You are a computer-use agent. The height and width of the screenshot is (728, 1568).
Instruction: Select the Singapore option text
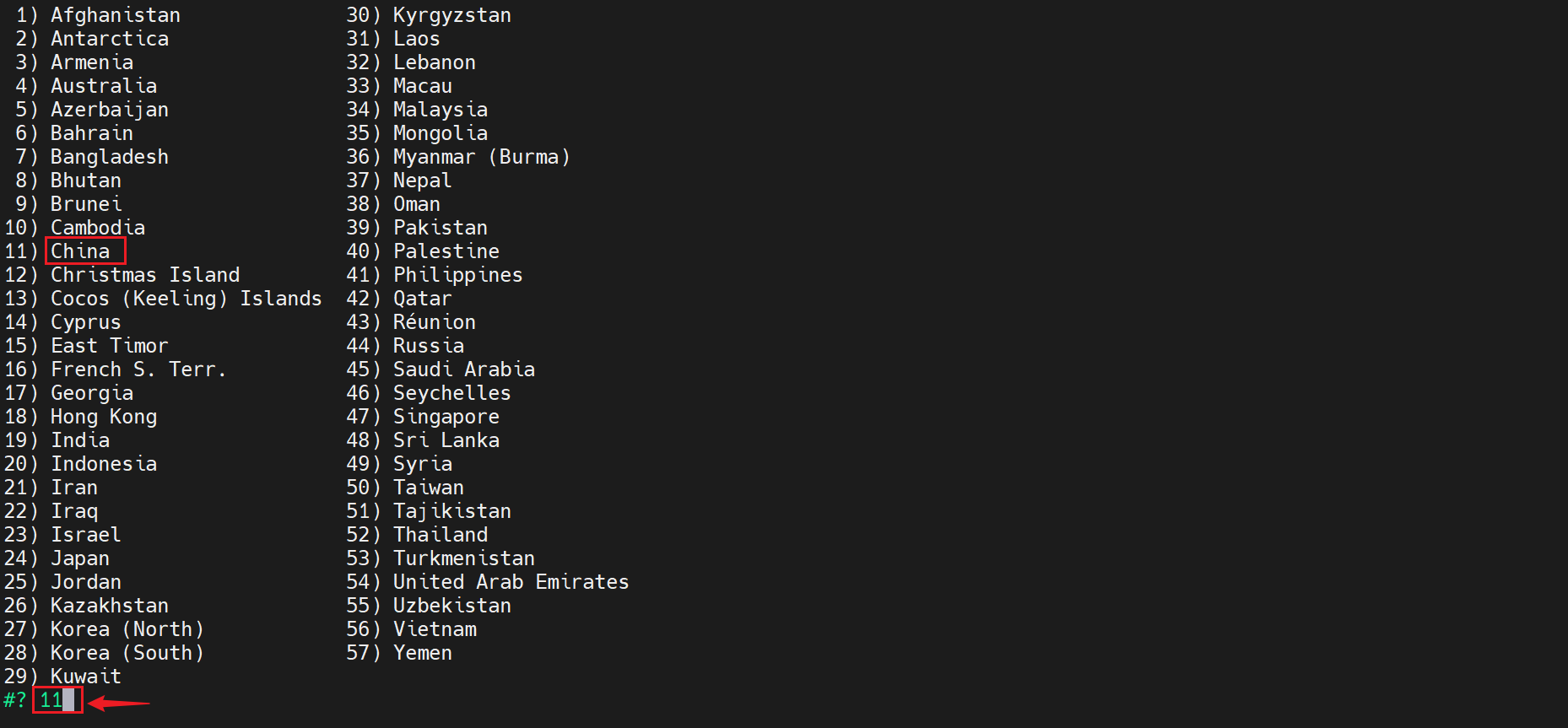pyautogui.click(x=446, y=417)
